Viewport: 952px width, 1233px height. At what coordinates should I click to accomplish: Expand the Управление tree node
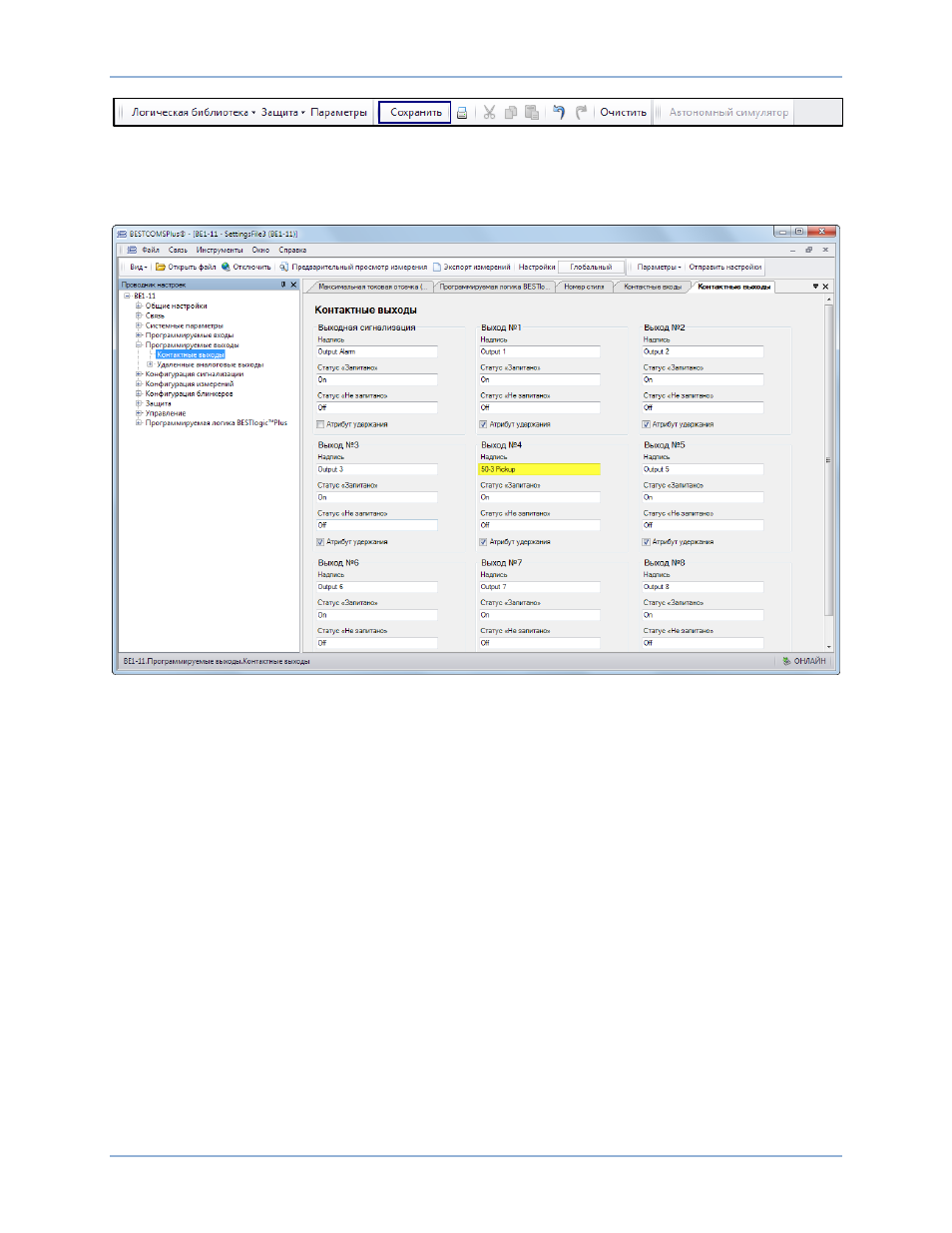click(x=139, y=413)
